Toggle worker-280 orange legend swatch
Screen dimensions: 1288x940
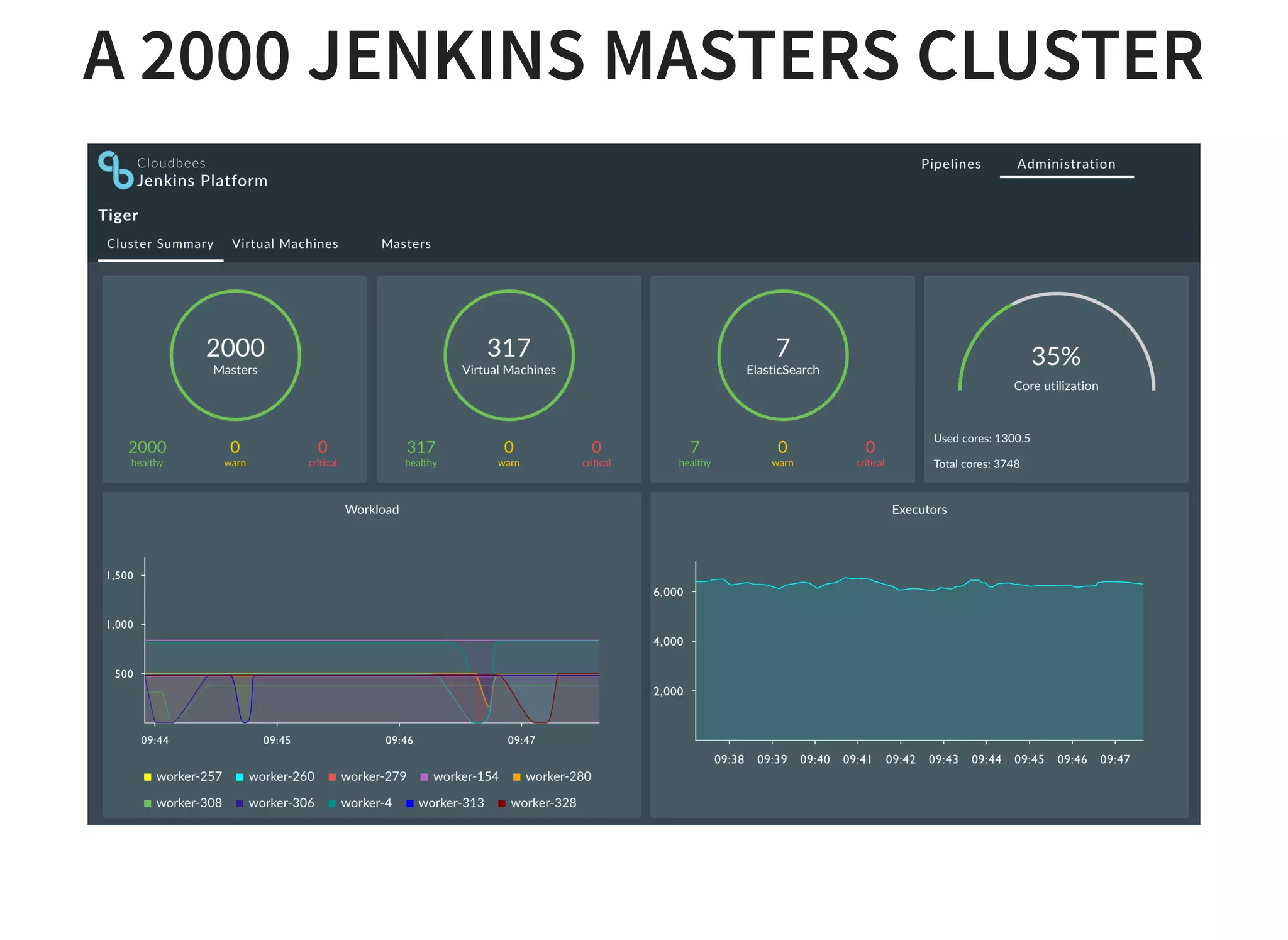pyautogui.click(x=517, y=777)
